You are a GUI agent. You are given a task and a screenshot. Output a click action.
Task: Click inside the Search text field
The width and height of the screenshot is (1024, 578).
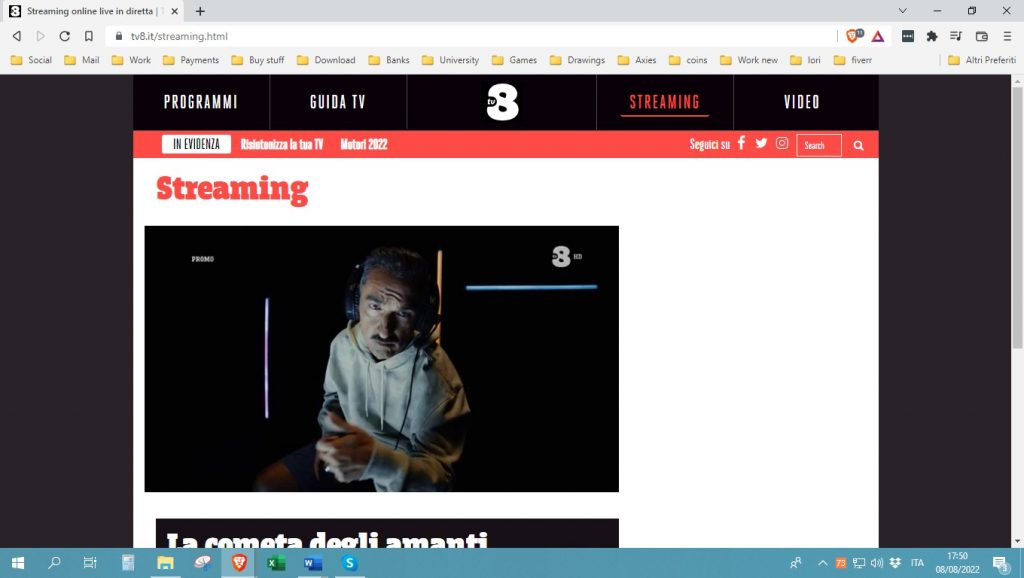click(818, 145)
